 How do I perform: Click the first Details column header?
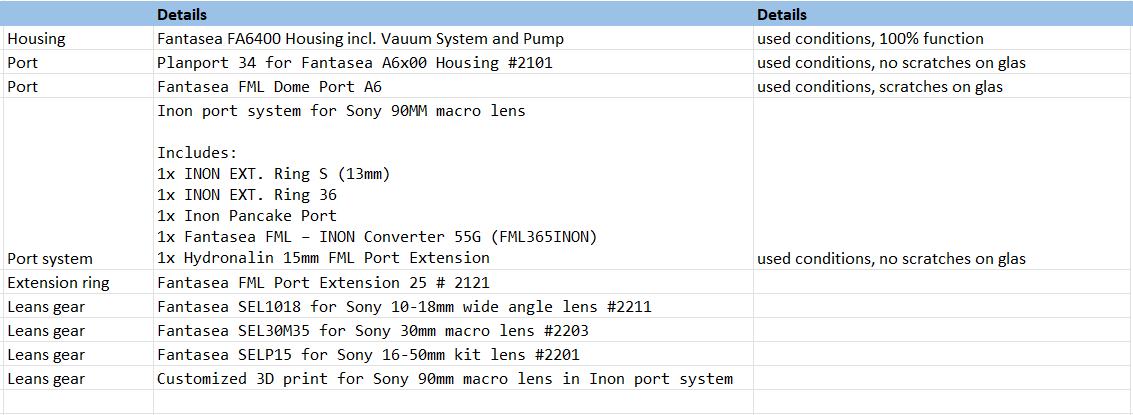(453, 14)
